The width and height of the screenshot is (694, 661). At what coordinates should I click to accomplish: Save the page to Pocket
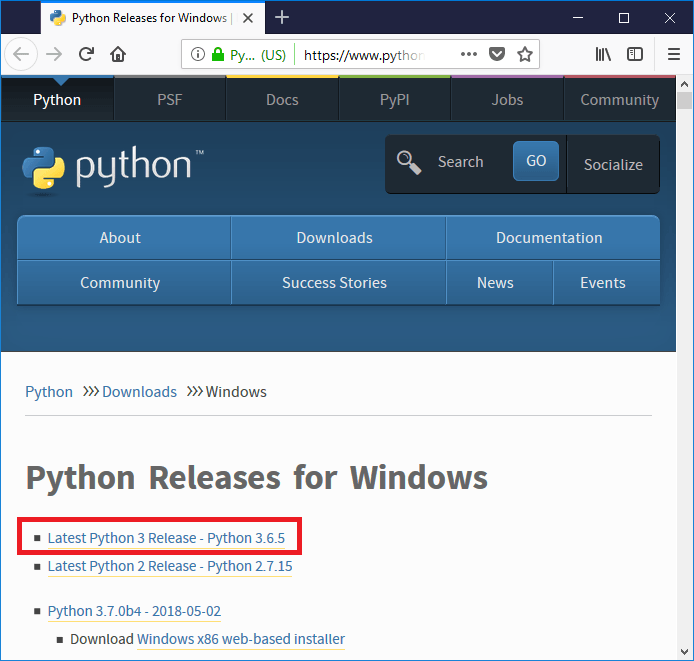[497, 54]
